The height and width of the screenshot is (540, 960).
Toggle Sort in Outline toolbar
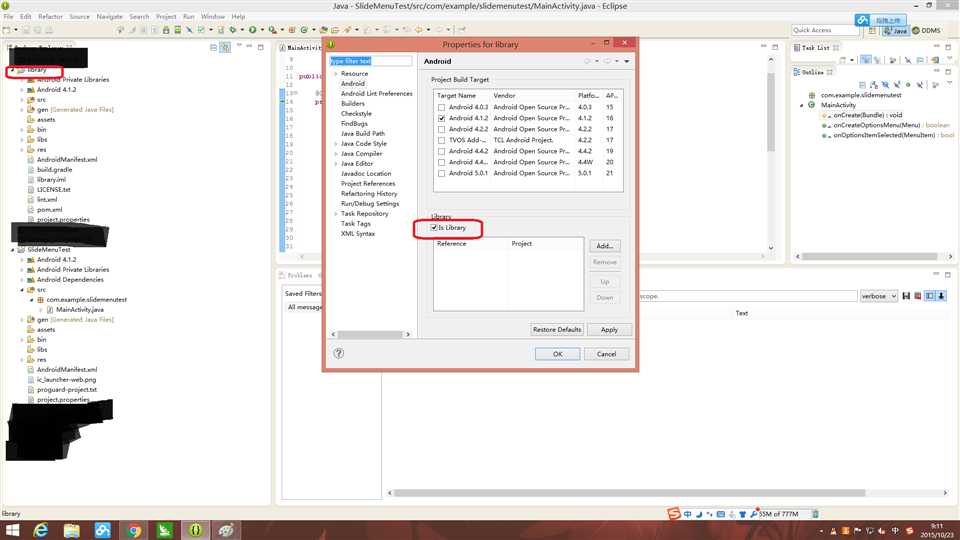pyautogui.click(x=874, y=84)
